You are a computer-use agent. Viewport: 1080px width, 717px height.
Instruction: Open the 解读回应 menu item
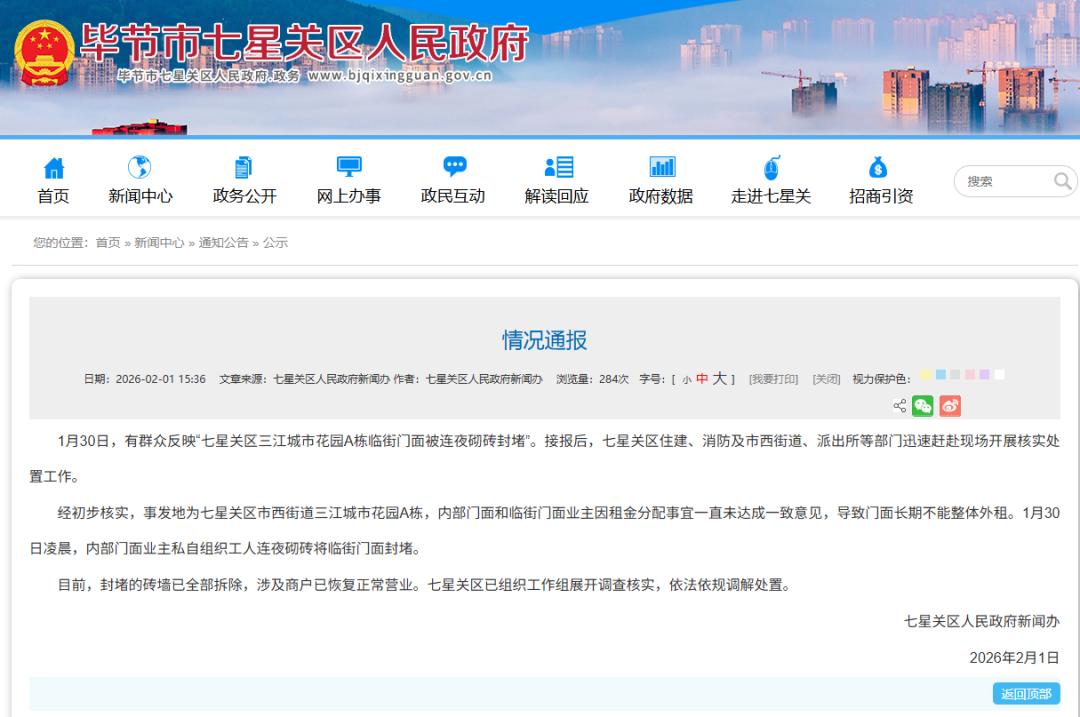[x=557, y=196]
